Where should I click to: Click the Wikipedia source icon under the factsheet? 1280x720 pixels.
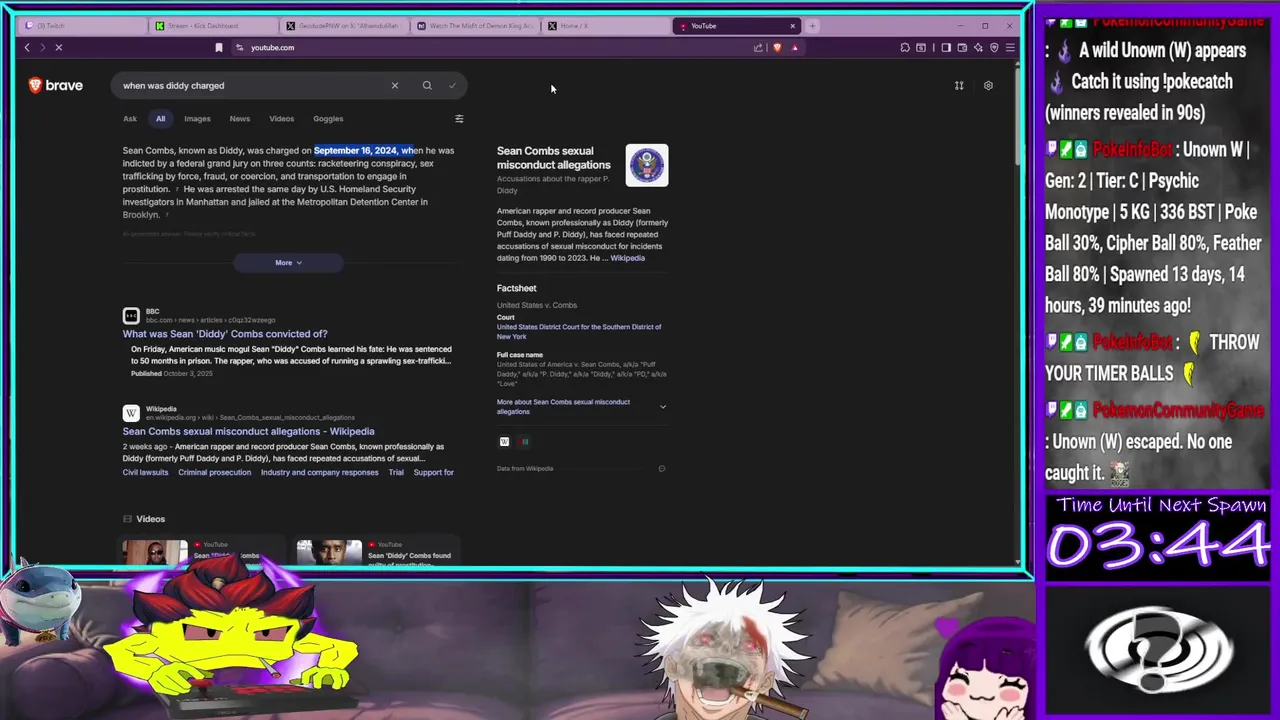tap(504, 441)
